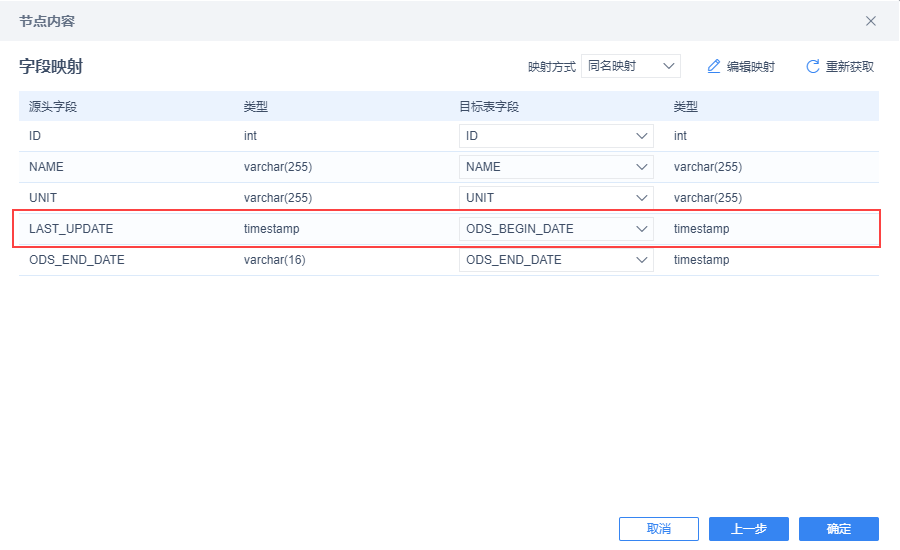
Task: Click the varchar(16) type cell
Action: [x=274, y=260]
